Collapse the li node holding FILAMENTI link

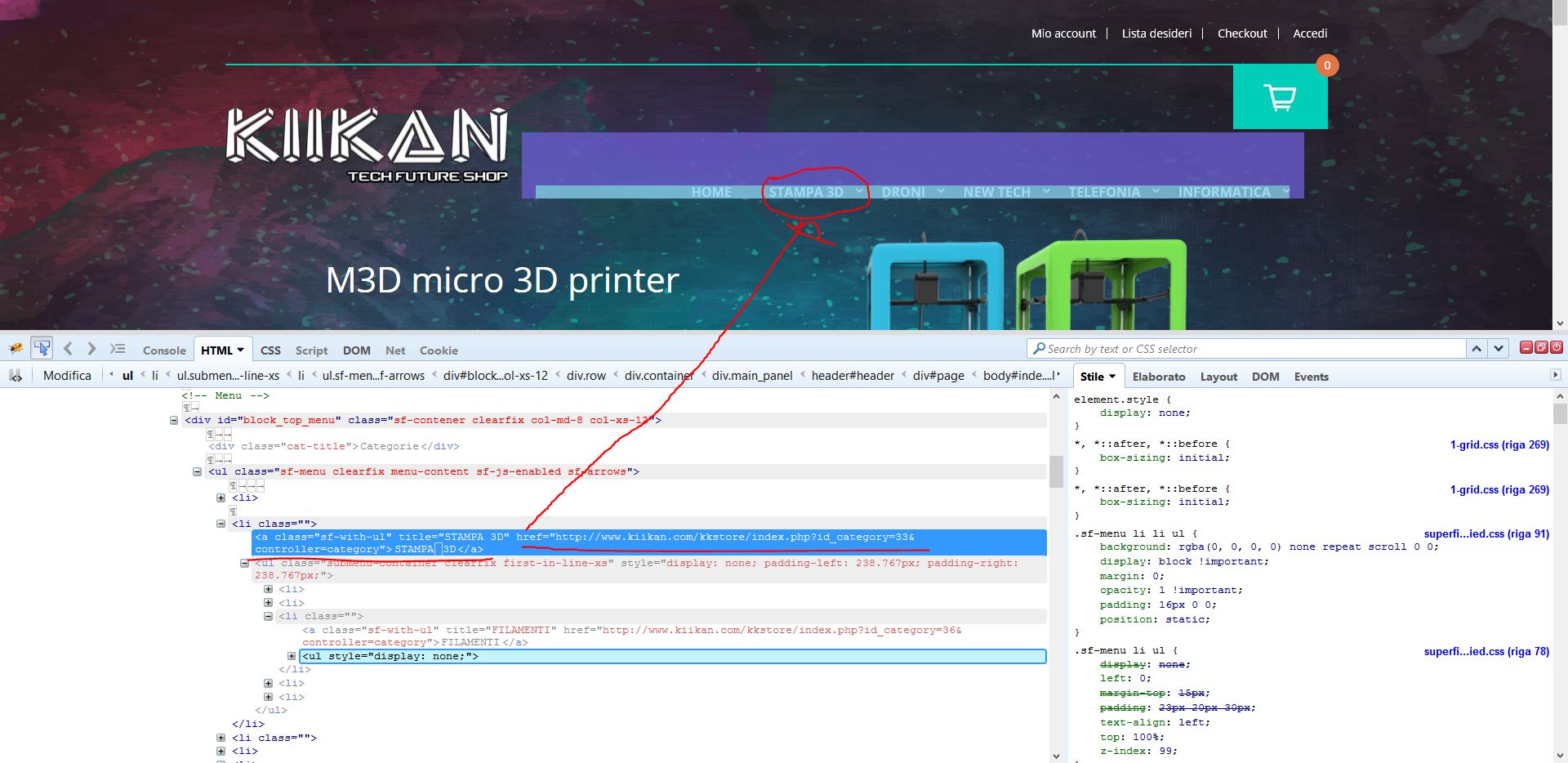(x=268, y=617)
